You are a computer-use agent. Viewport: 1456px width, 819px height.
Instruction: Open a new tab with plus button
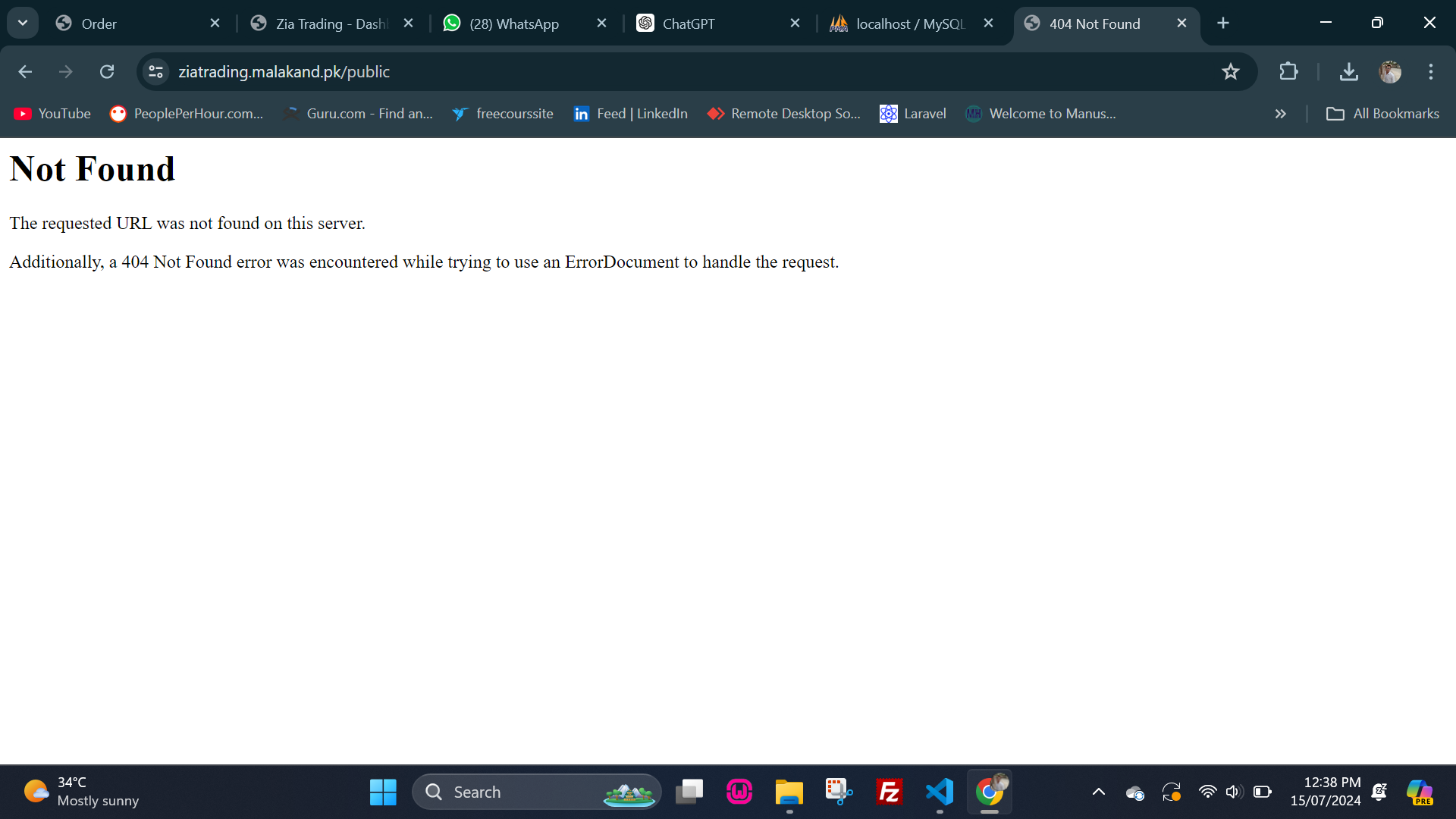coord(1222,24)
